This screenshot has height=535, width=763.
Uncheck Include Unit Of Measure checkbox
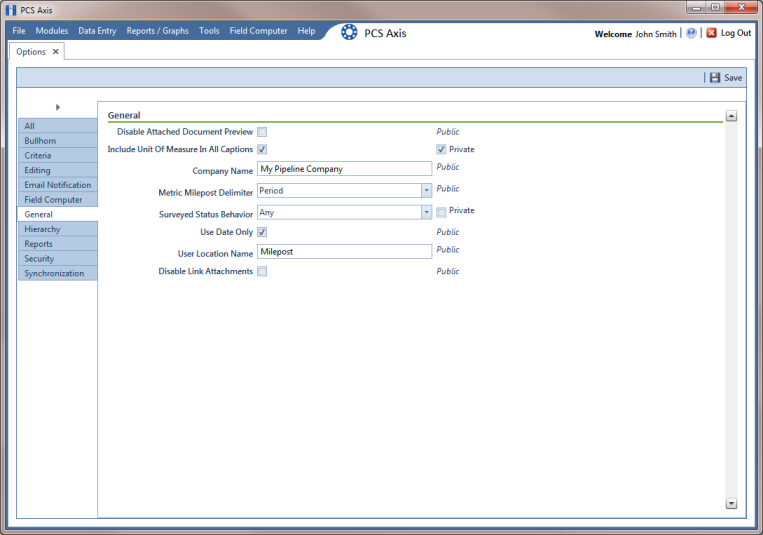click(x=262, y=149)
